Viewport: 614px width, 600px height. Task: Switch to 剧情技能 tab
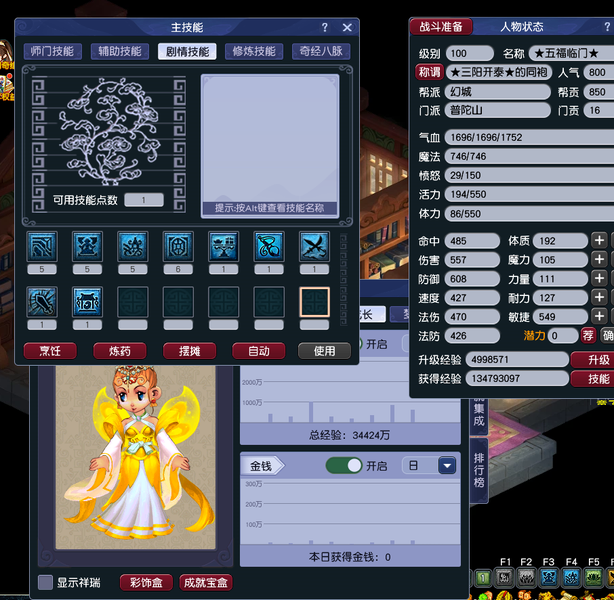pos(187,51)
